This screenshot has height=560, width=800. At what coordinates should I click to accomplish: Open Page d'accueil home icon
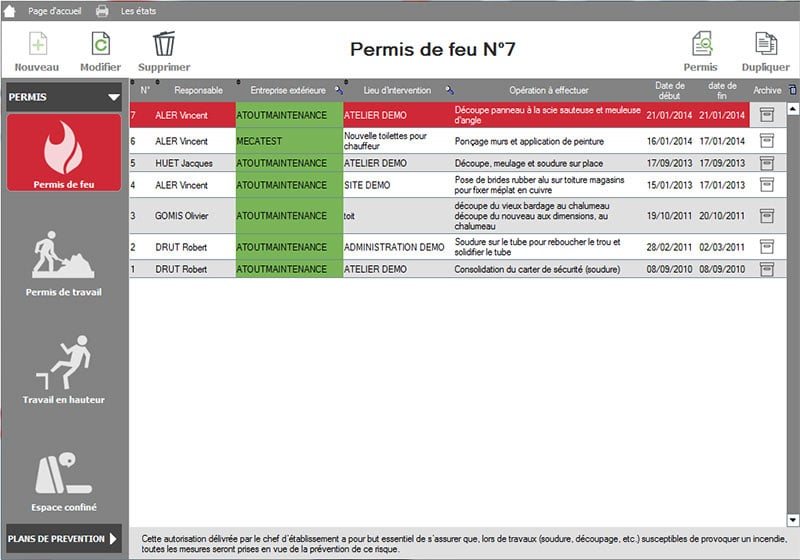pos(9,11)
